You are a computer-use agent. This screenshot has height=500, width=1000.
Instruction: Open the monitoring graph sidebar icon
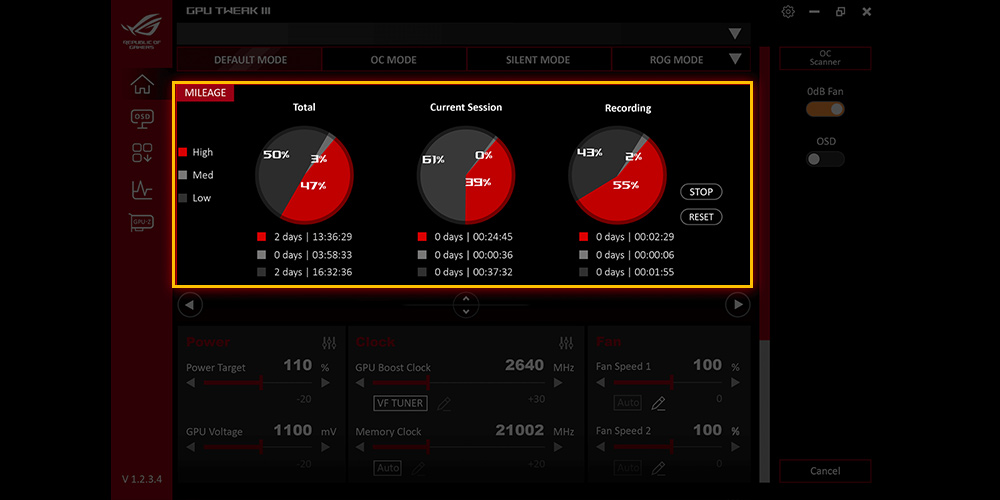coord(142,189)
